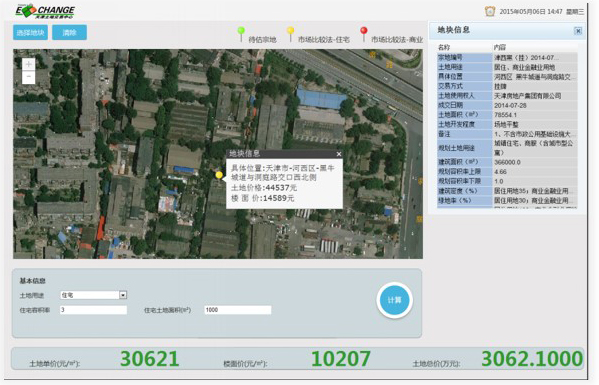Close the map 地块信息 popup
This screenshot has height=385, width=599.
click(x=338, y=154)
